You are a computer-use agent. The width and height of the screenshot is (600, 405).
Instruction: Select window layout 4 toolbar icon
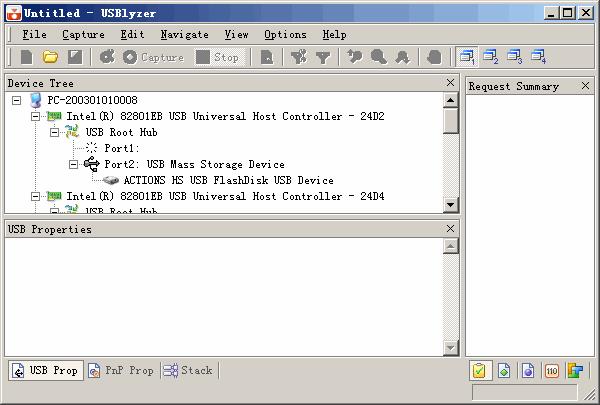click(538, 57)
